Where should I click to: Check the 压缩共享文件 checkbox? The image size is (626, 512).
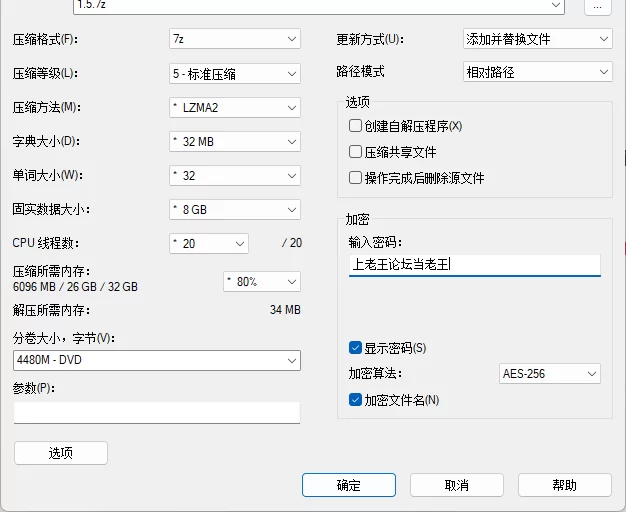coord(355,152)
